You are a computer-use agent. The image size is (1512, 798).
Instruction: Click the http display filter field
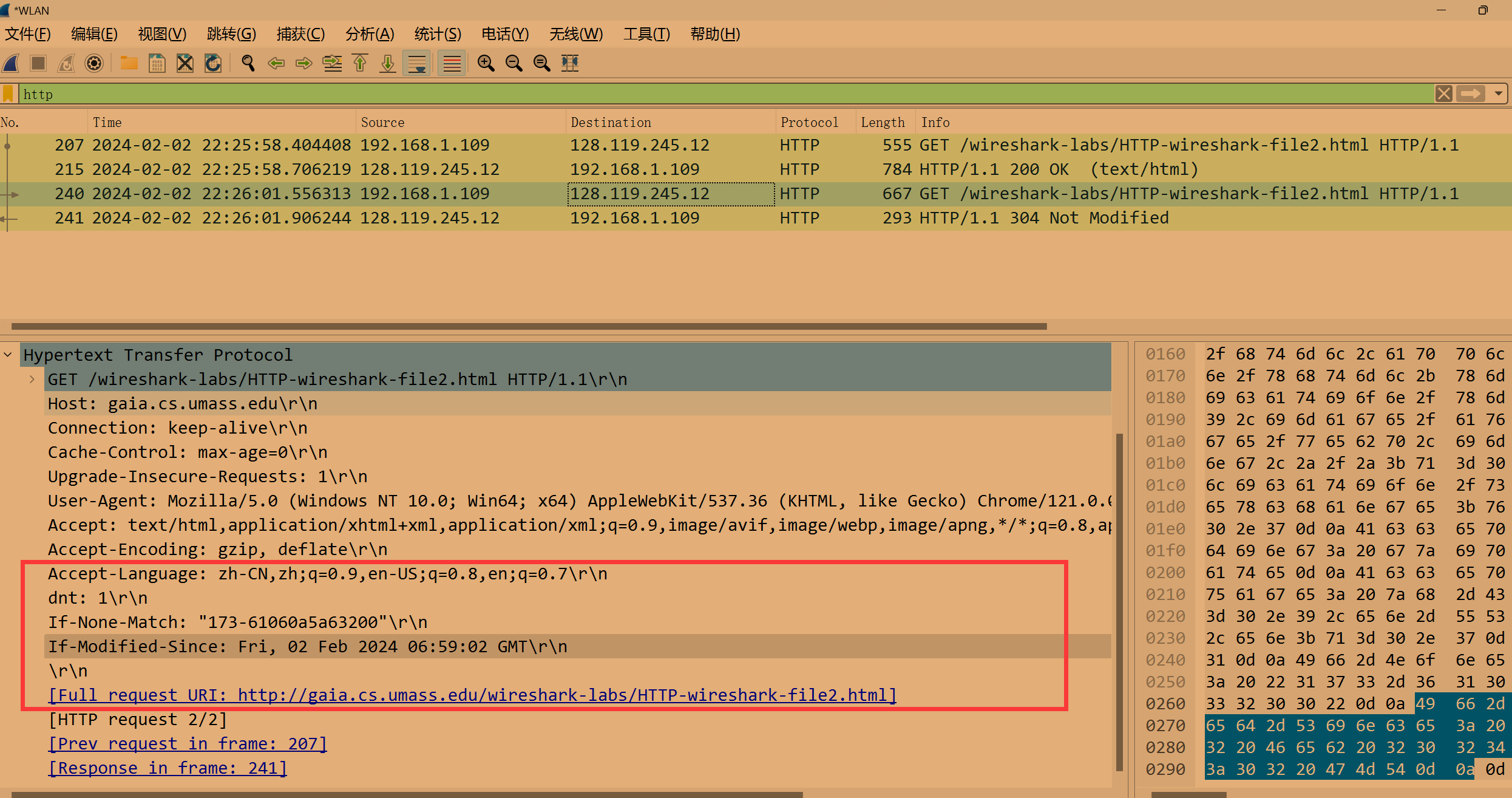pos(726,94)
